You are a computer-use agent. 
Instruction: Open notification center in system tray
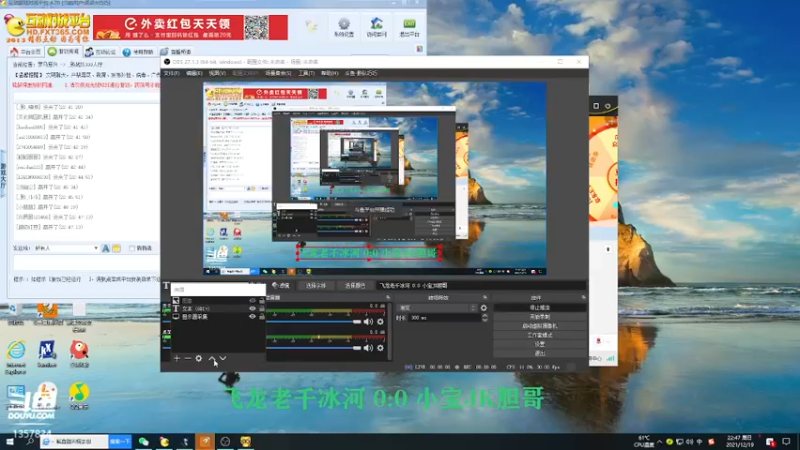click(x=786, y=441)
